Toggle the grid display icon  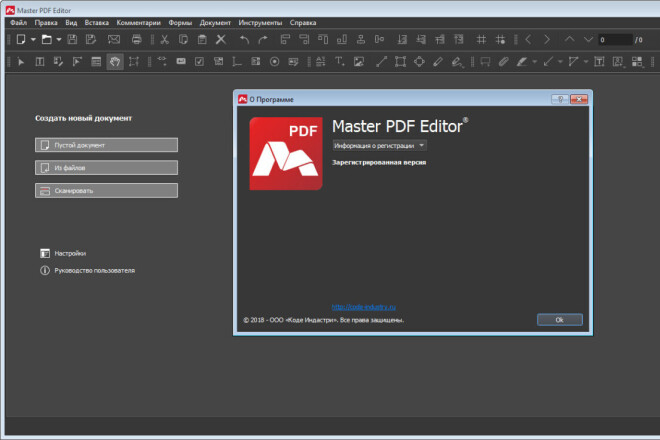[481, 40]
